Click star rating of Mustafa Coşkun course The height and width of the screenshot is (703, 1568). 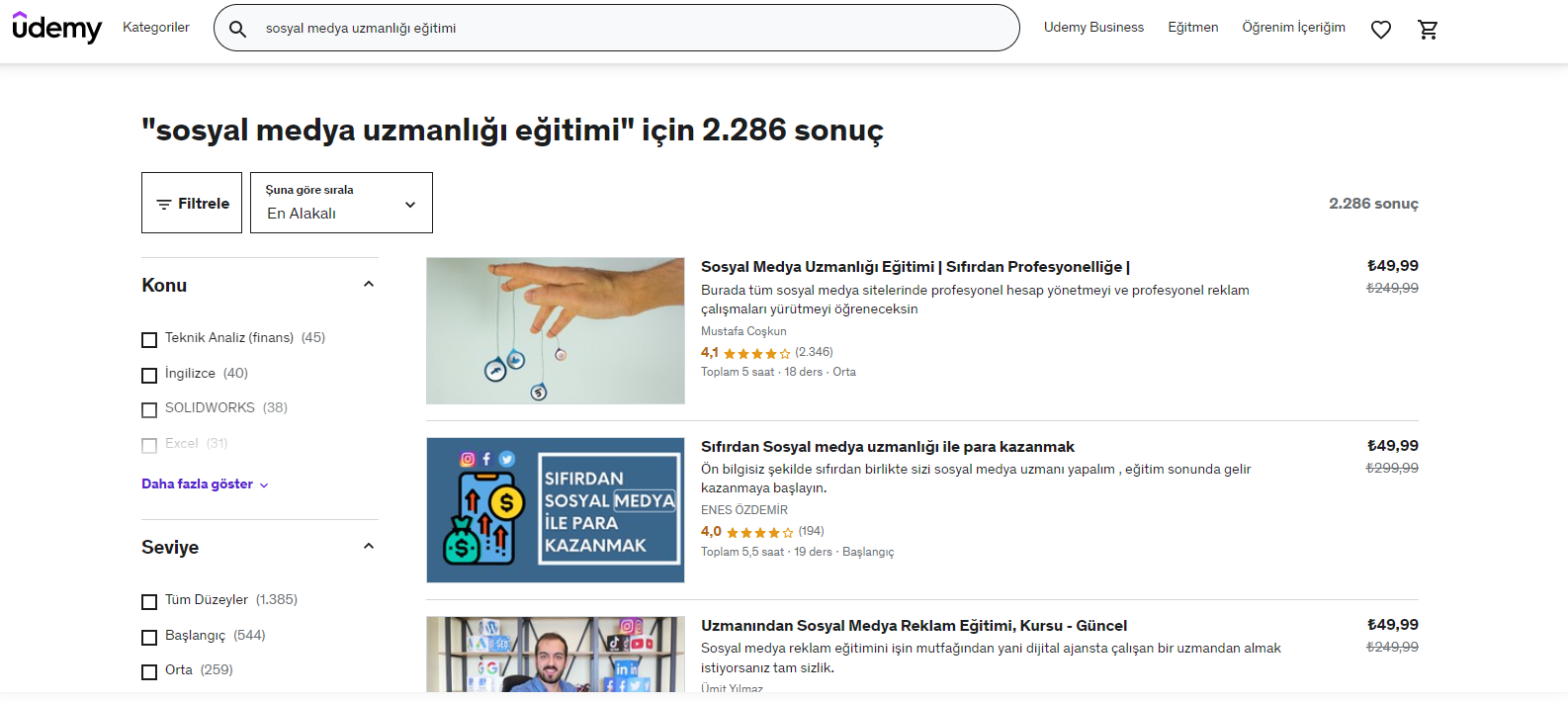(x=757, y=353)
